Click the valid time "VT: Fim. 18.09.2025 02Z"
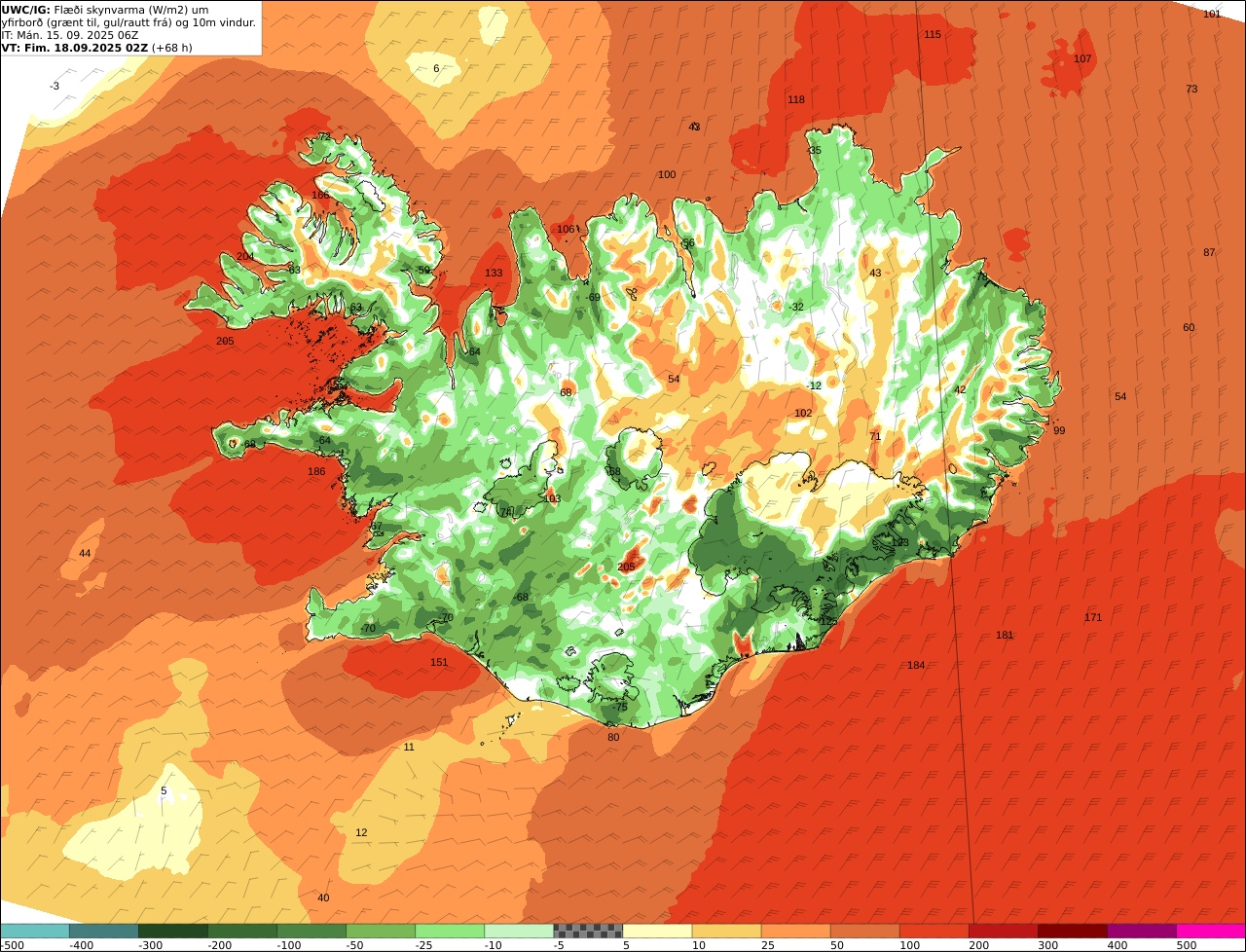 75,48
